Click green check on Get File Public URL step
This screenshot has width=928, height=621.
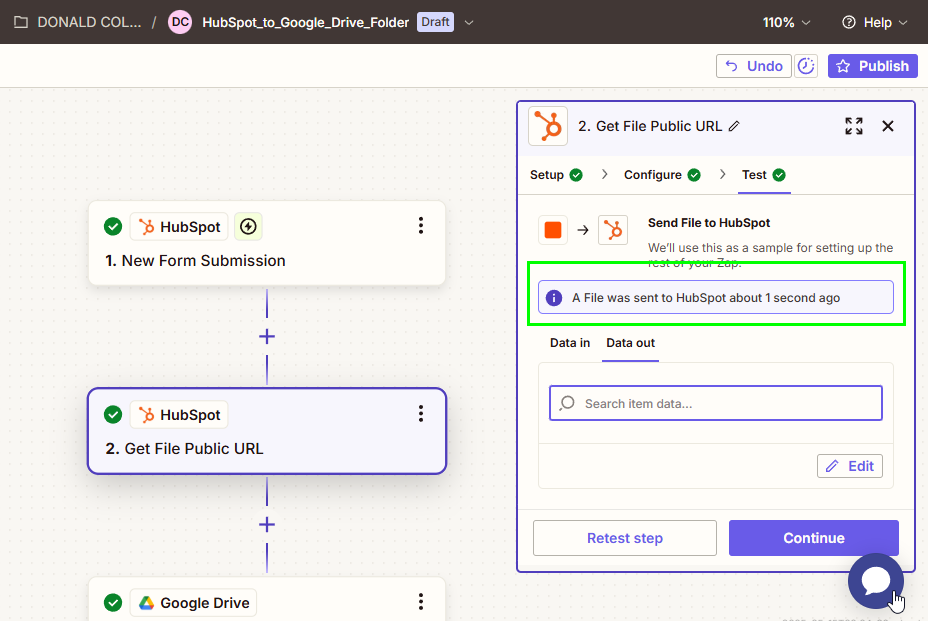click(113, 415)
